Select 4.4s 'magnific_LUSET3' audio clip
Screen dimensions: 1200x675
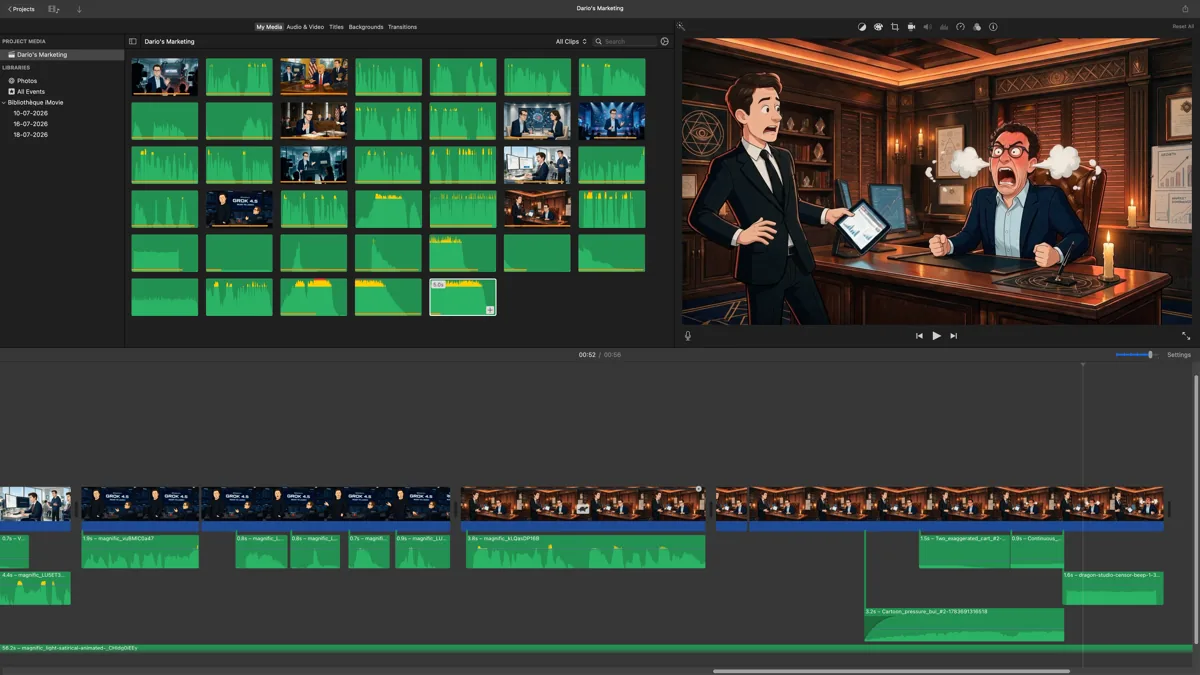[x=35, y=588]
